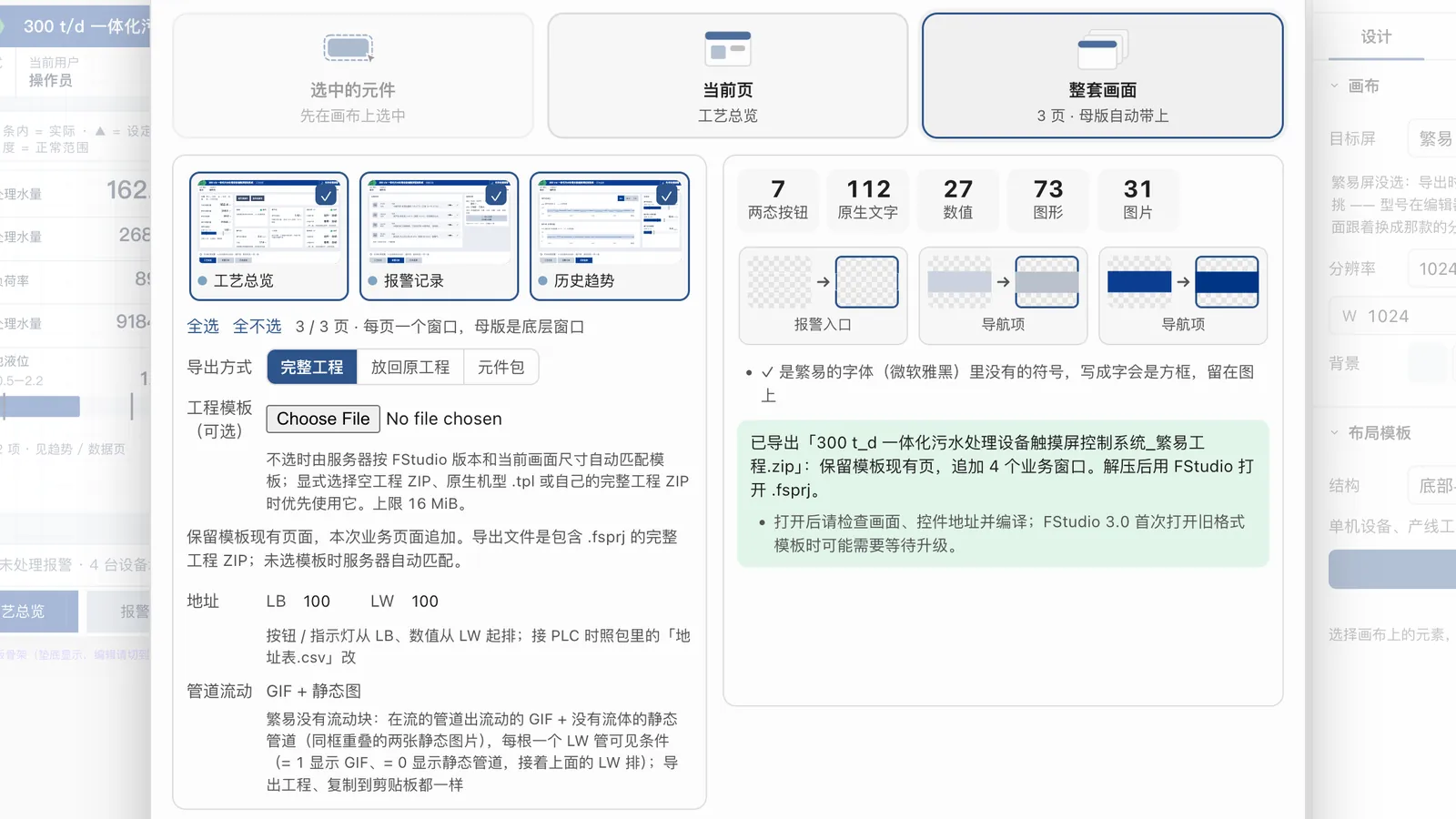
Task: Click the GIF + 静态图 pipeline flow option
Action: coord(313,692)
